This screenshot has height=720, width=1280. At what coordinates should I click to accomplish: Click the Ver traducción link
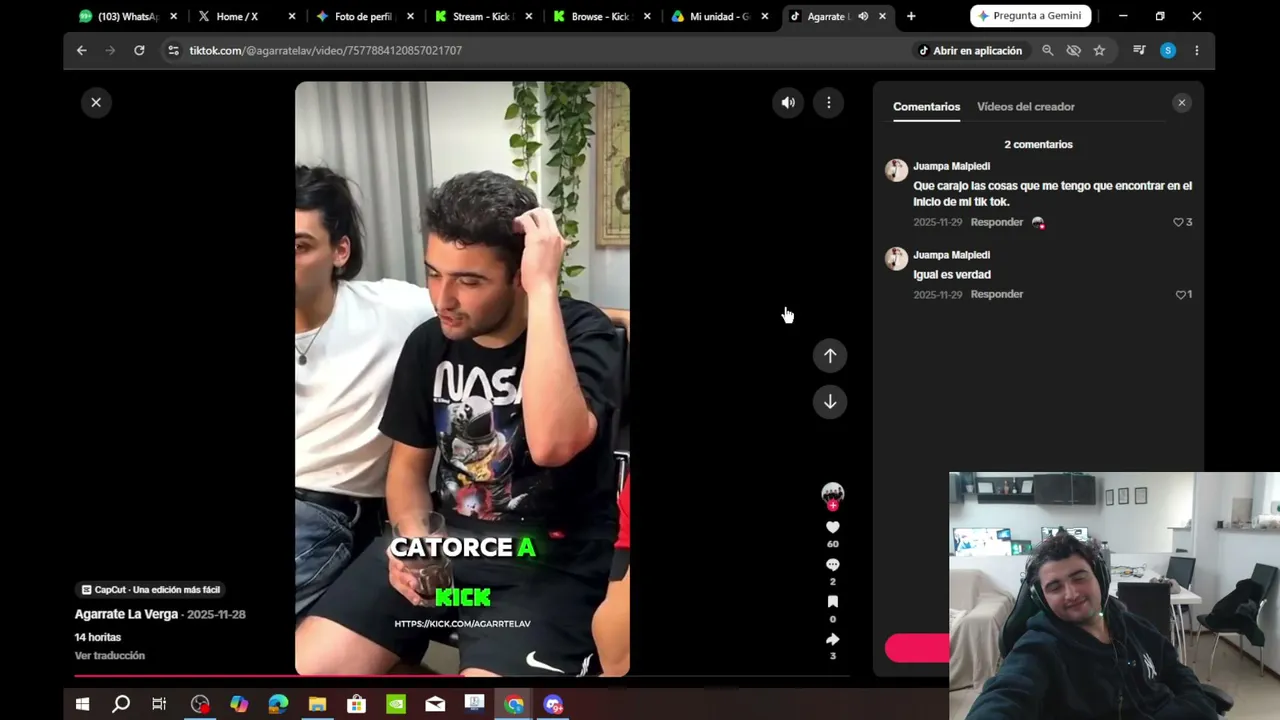(110, 656)
